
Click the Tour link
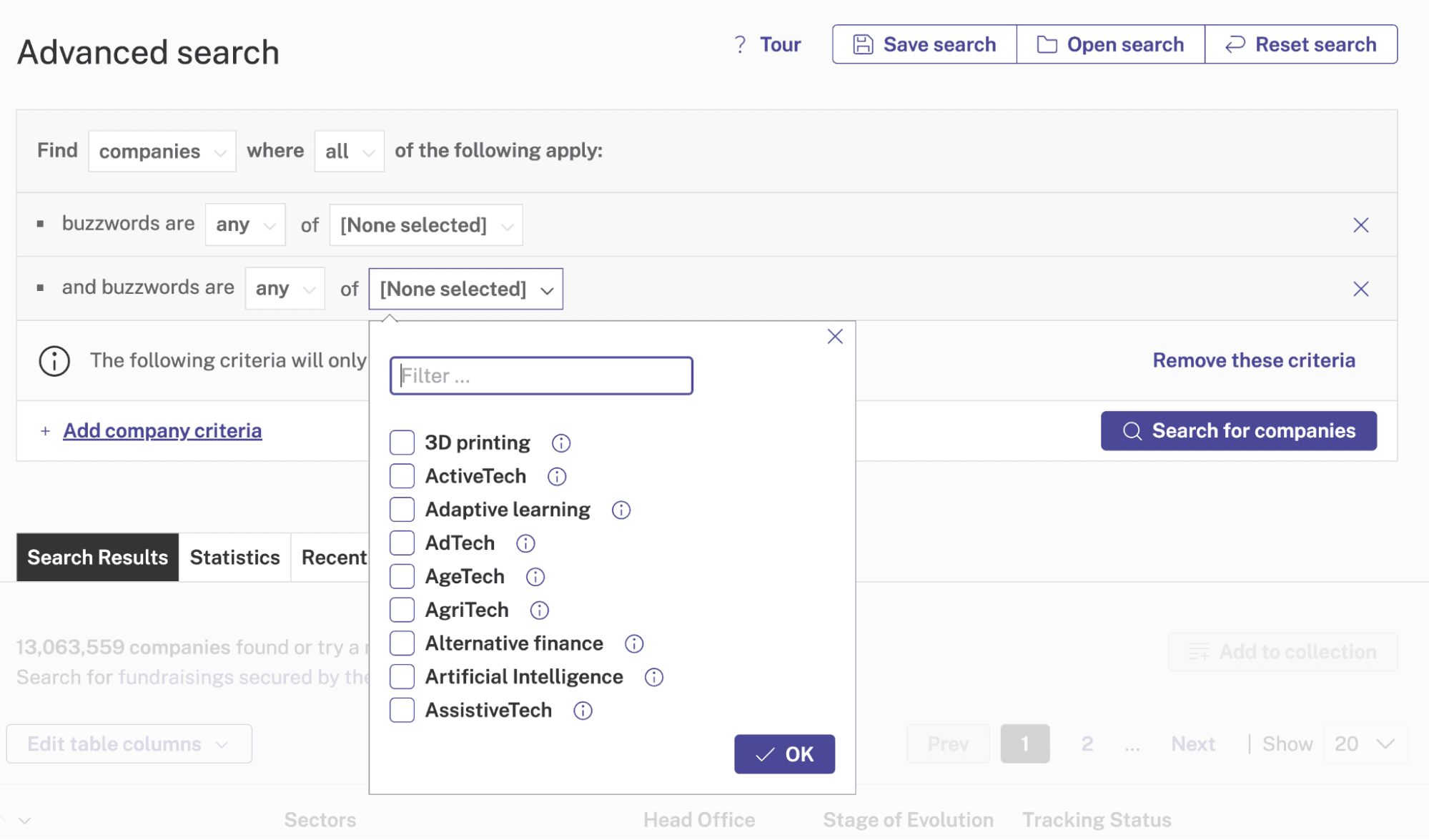pos(780,44)
